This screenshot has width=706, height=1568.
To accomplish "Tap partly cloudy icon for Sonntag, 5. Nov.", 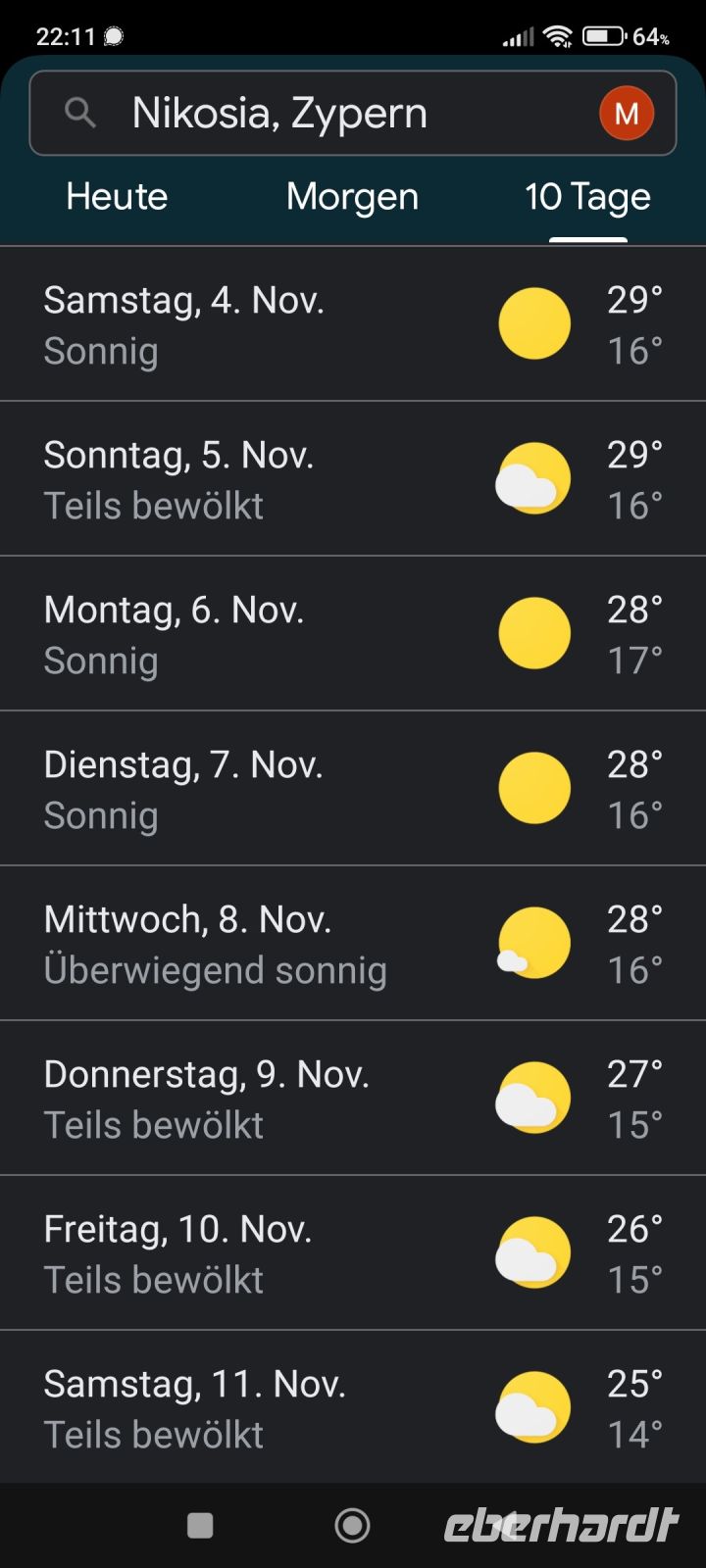I will pos(534,478).
